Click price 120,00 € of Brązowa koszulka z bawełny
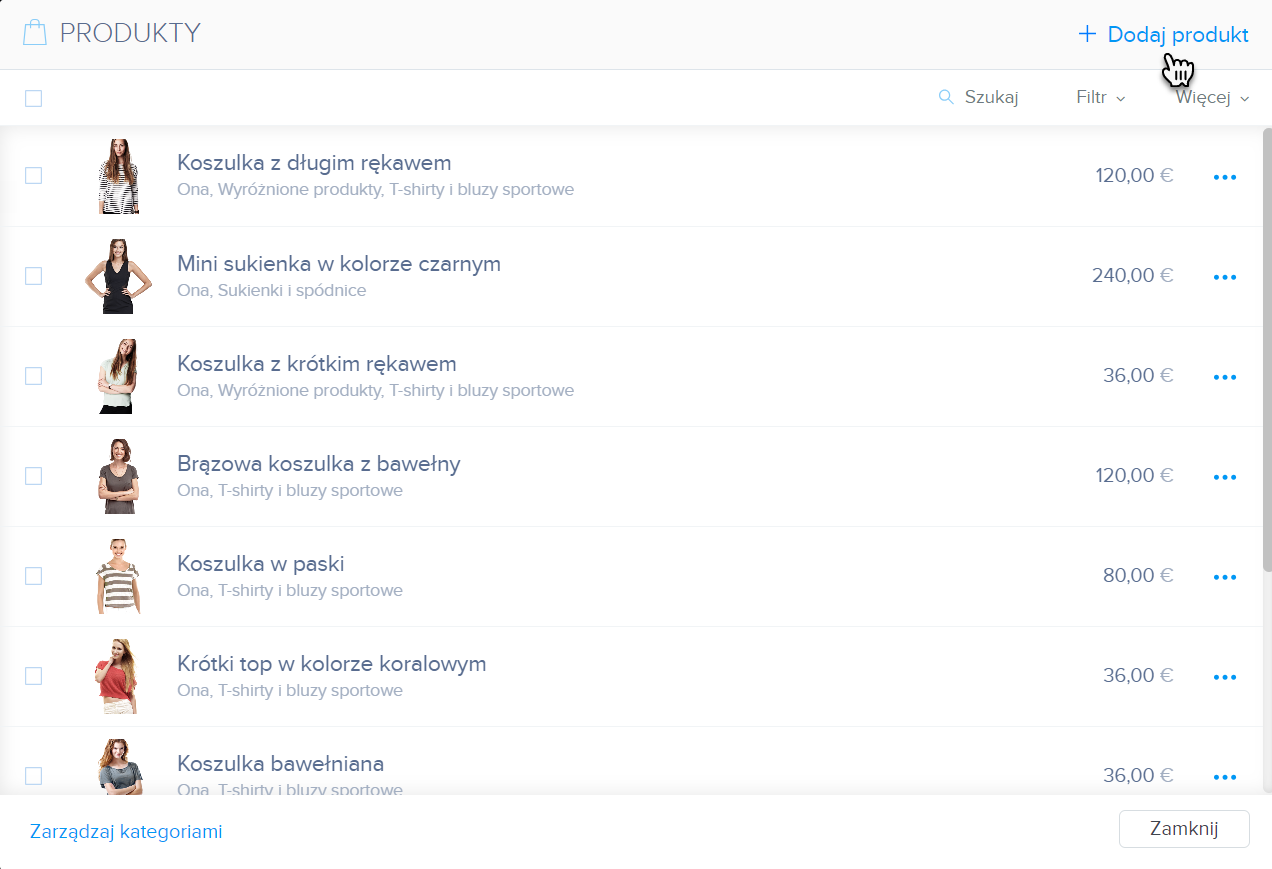 [x=1134, y=475]
